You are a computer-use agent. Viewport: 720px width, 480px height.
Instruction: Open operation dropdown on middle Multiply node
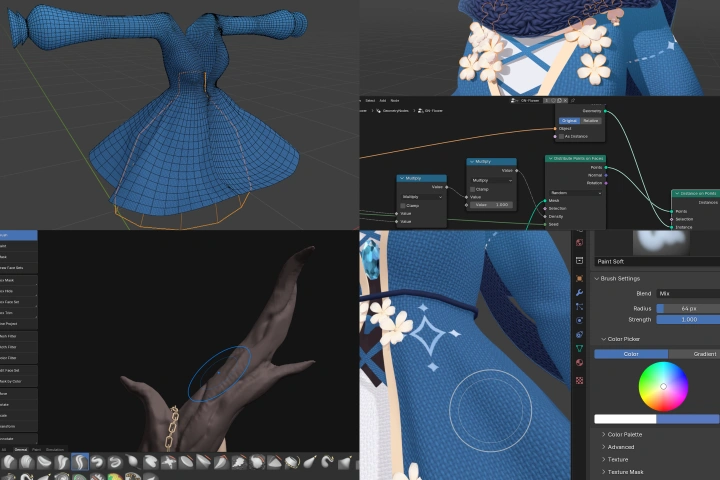pos(491,181)
